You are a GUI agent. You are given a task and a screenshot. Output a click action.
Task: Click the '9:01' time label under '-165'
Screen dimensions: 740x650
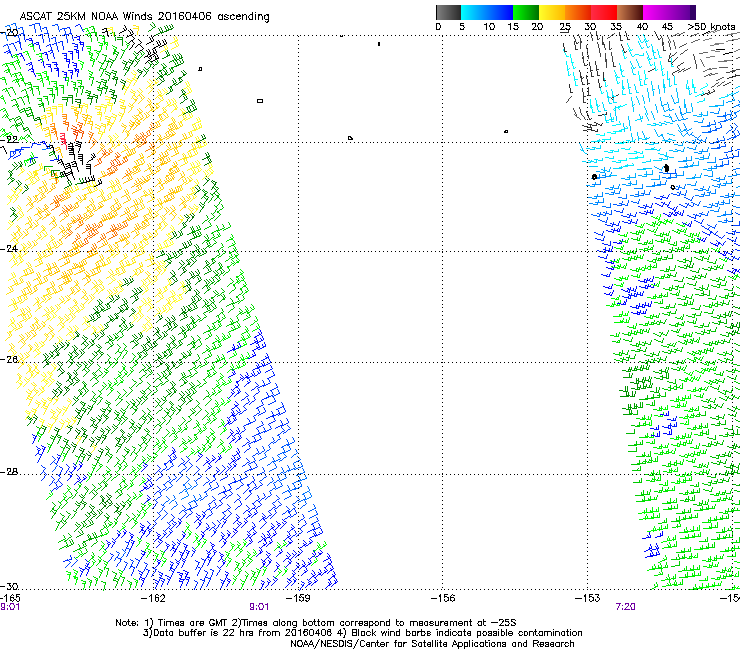click(x=10, y=607)
